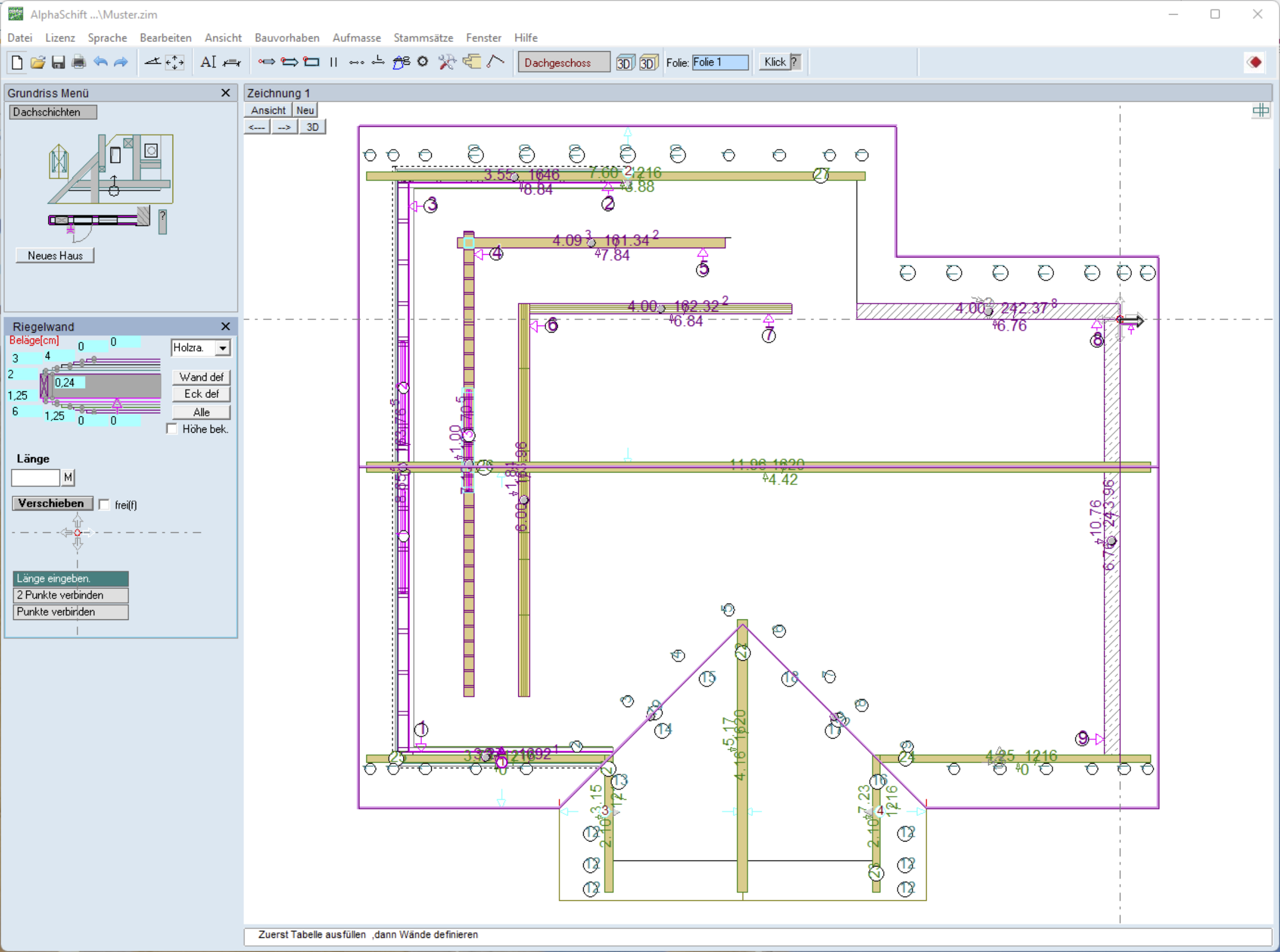
Task: Click the first 3D view icon
Action: point(624,63)
